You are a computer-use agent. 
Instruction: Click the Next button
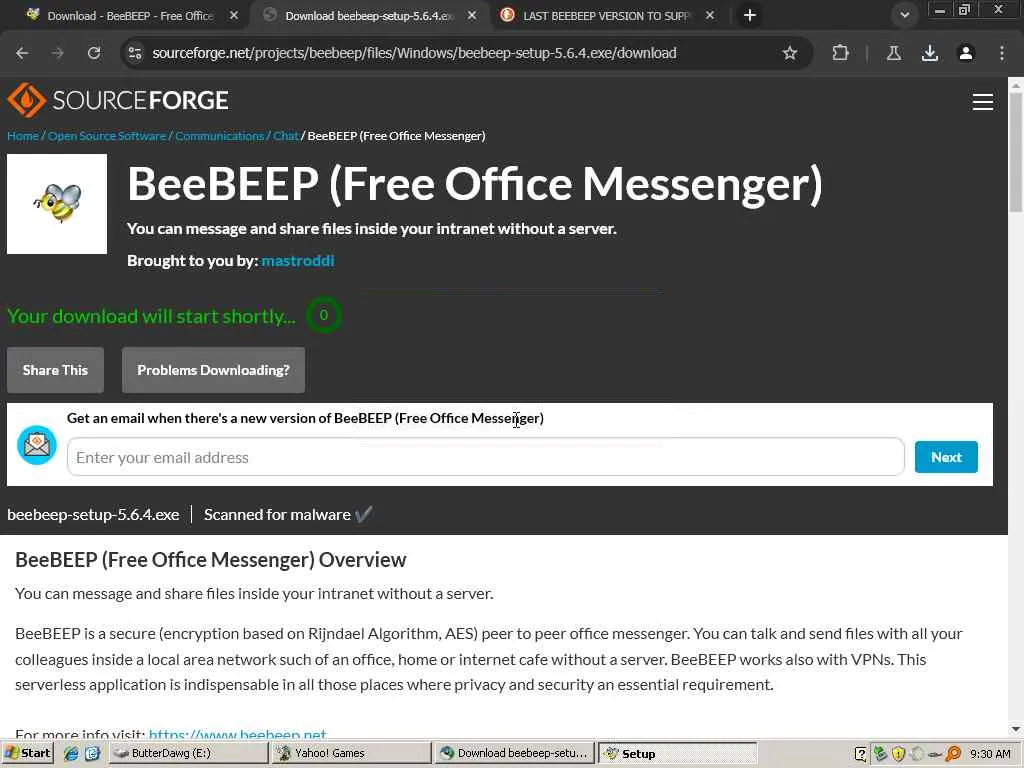point(946,457)
